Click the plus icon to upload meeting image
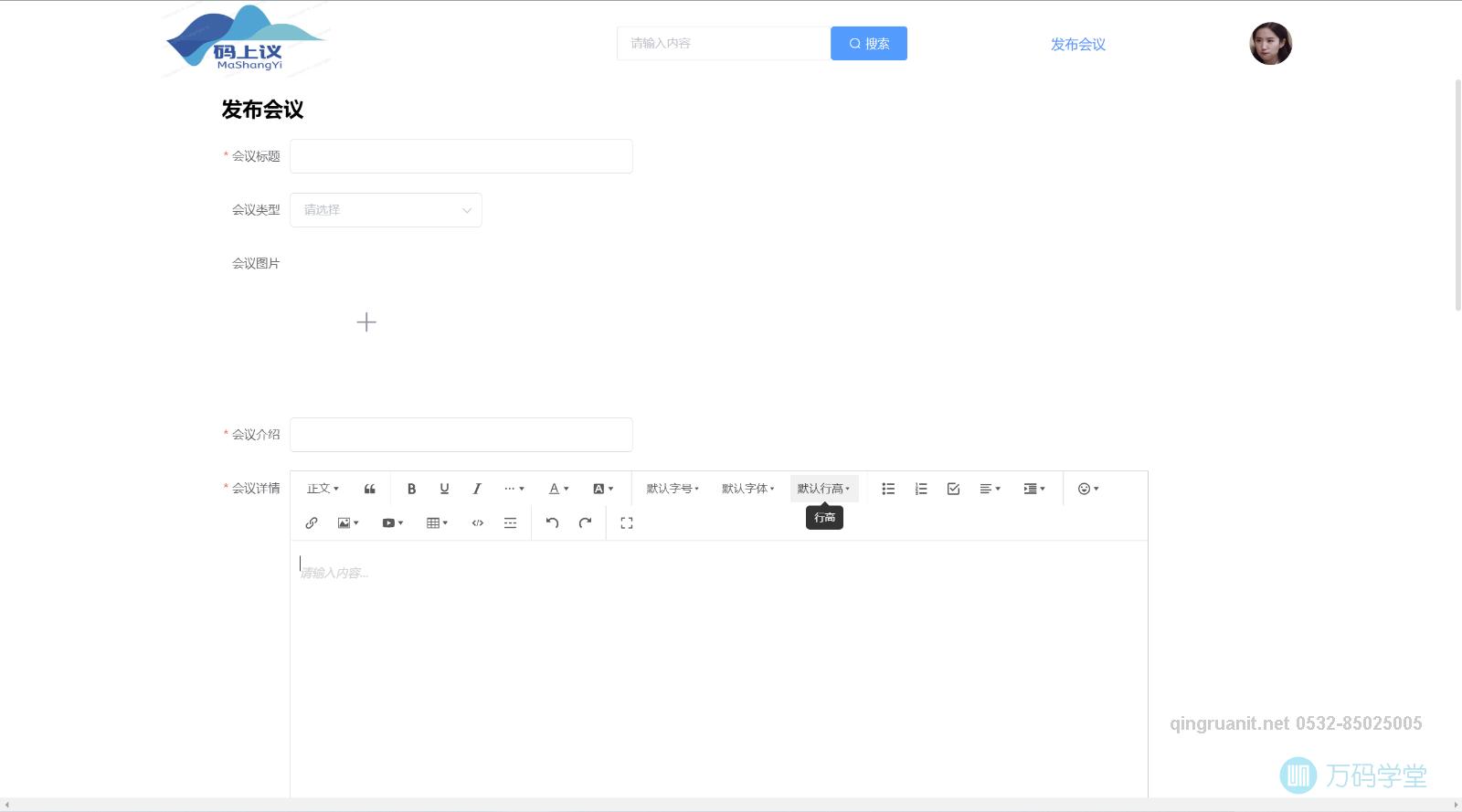1462x812 pixels. tap(366, 322)
